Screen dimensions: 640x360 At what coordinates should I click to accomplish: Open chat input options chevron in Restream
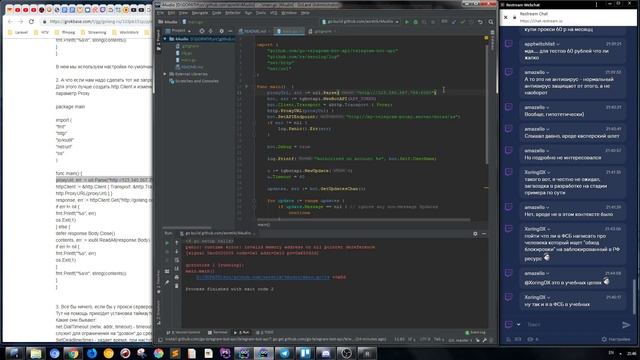(518, 325)
